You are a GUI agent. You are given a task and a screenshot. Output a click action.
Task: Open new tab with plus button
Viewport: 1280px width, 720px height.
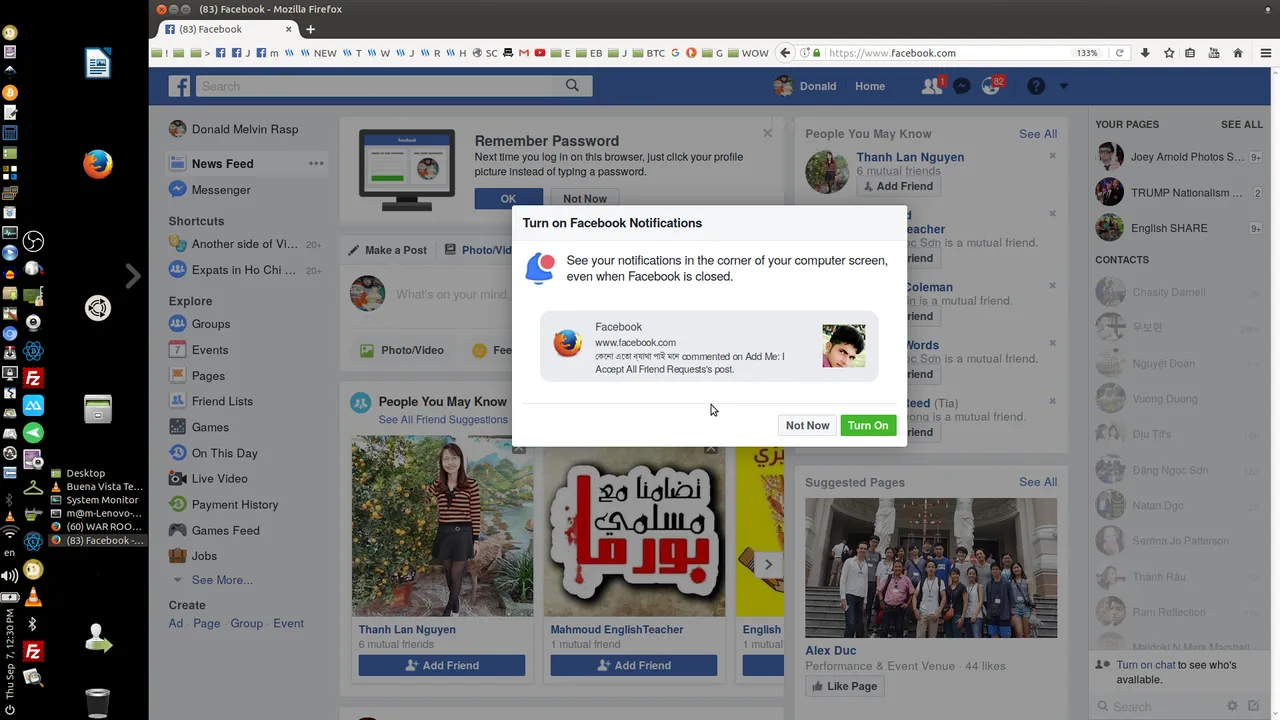(310, 29)
